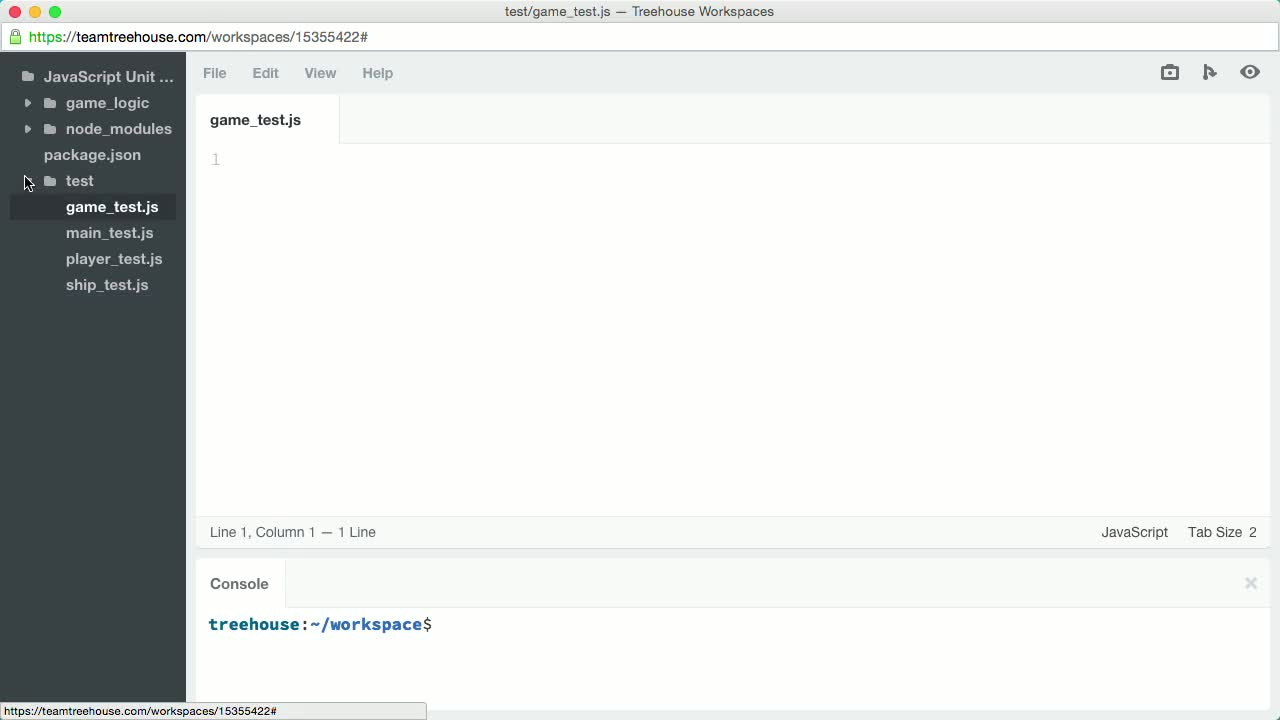The image size is (1280, 720).
Task: Change the Tab Size 2 setting
Action: click(x=1222, y=532)
